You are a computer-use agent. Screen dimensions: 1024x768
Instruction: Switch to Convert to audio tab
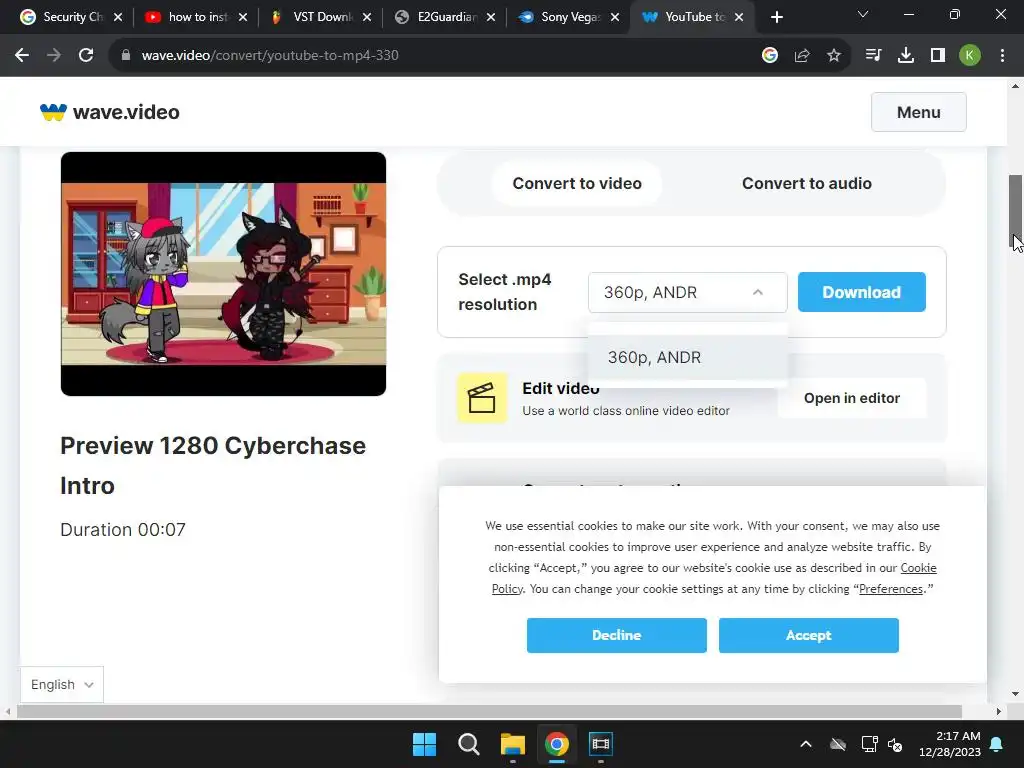pos(807,184)
